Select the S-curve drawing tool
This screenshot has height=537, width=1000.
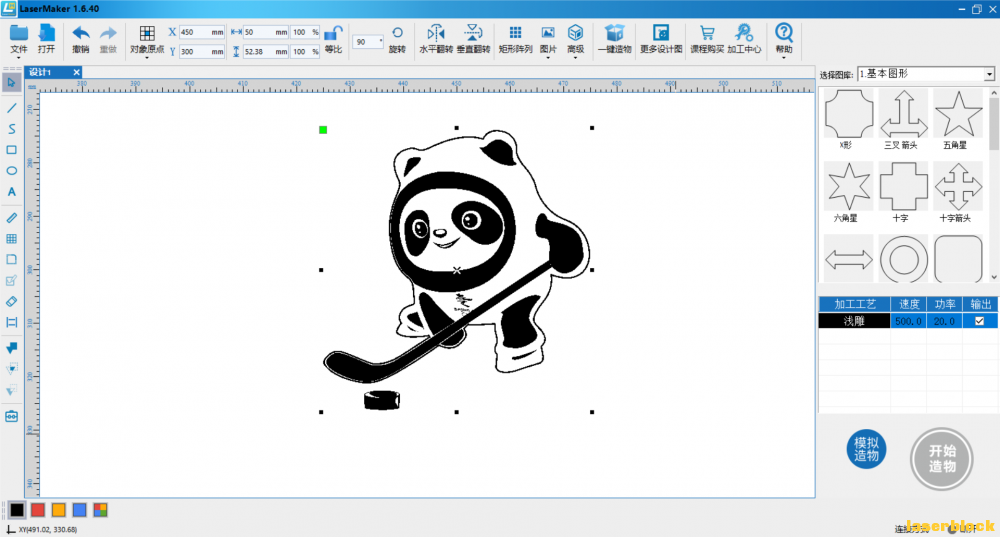click(11, 129)
